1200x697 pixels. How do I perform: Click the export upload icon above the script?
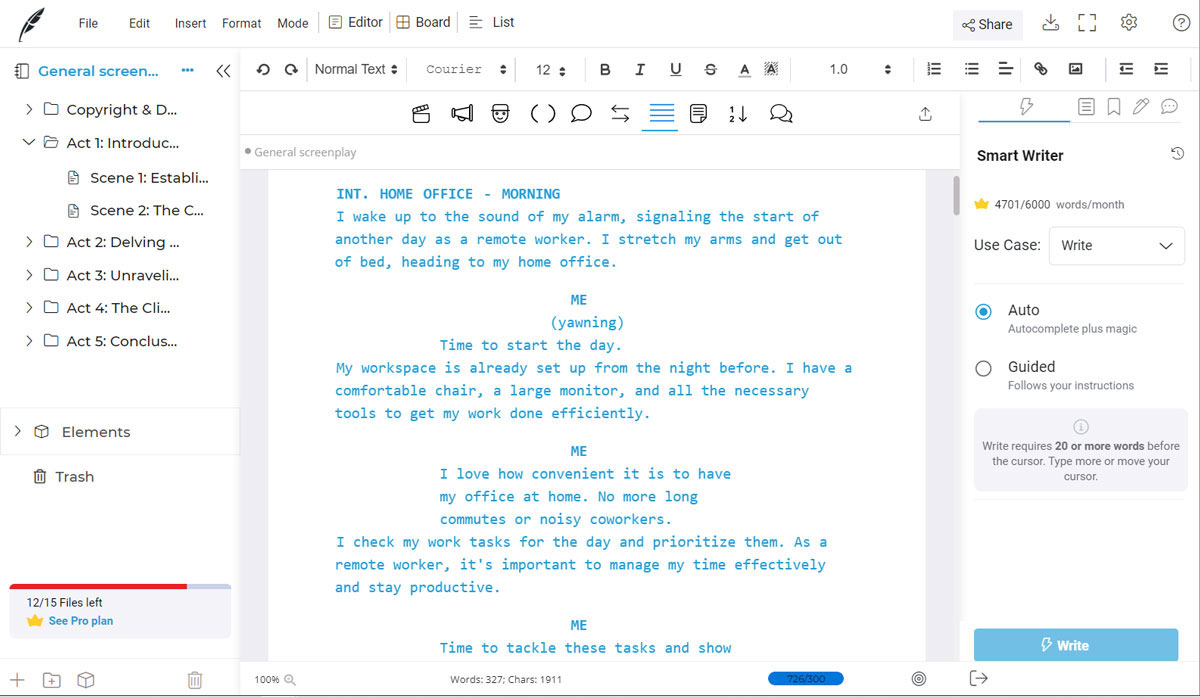[x=925, y=113]
